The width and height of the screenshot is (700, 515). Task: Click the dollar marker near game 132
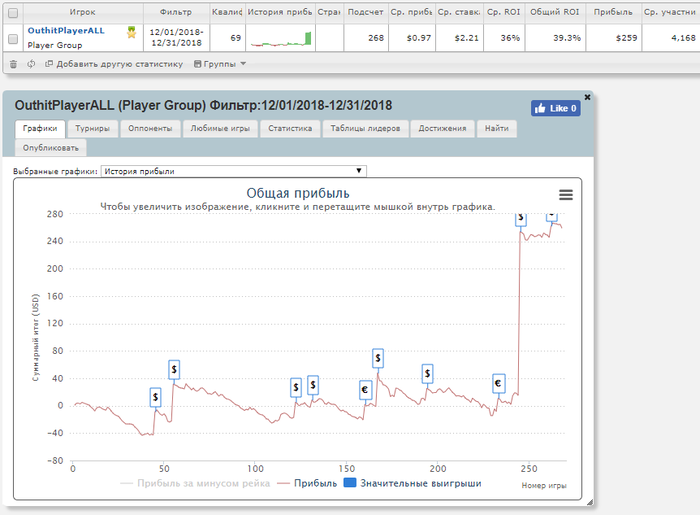pyautogui.click(x=313, y=385)
